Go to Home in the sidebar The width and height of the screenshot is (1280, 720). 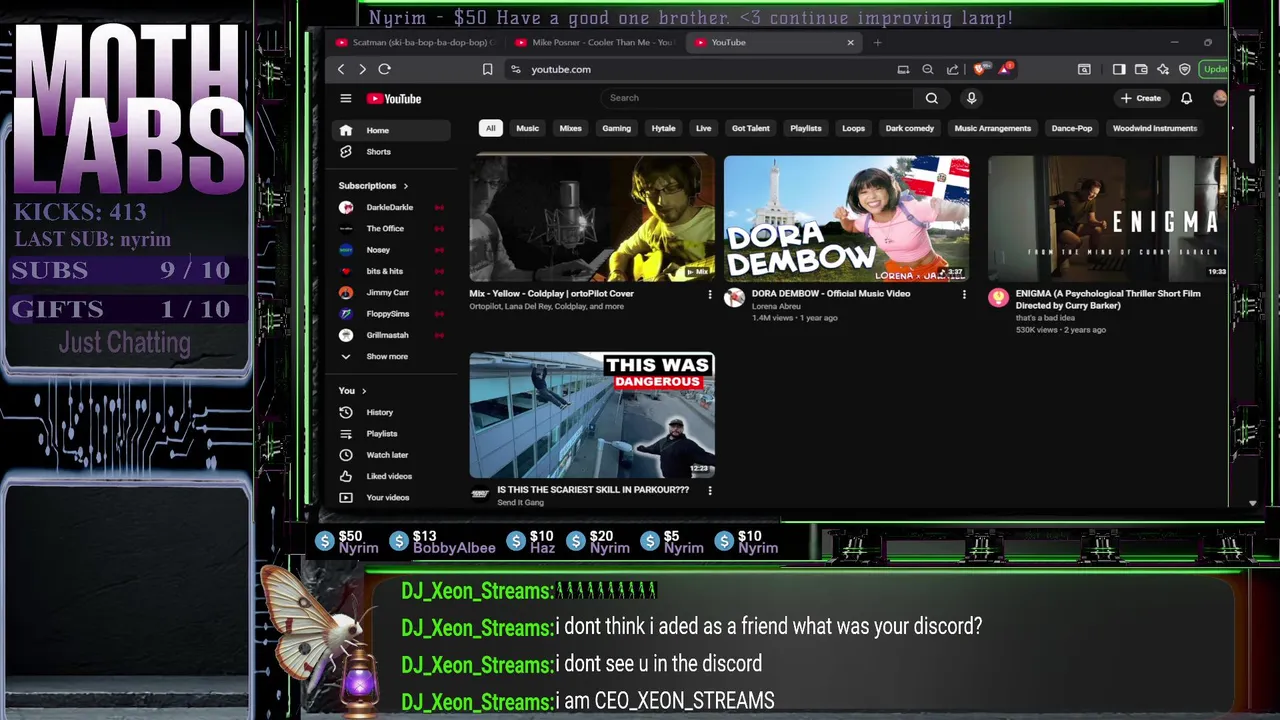pyautogui.click(x=391, y=130)
